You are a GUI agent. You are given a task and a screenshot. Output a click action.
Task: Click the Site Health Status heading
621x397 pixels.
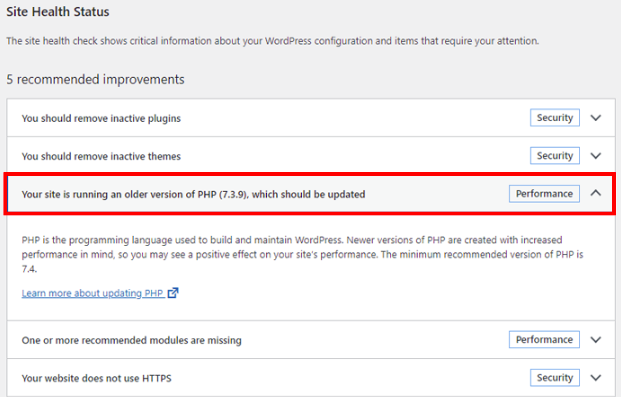click(x=58, y=12)
